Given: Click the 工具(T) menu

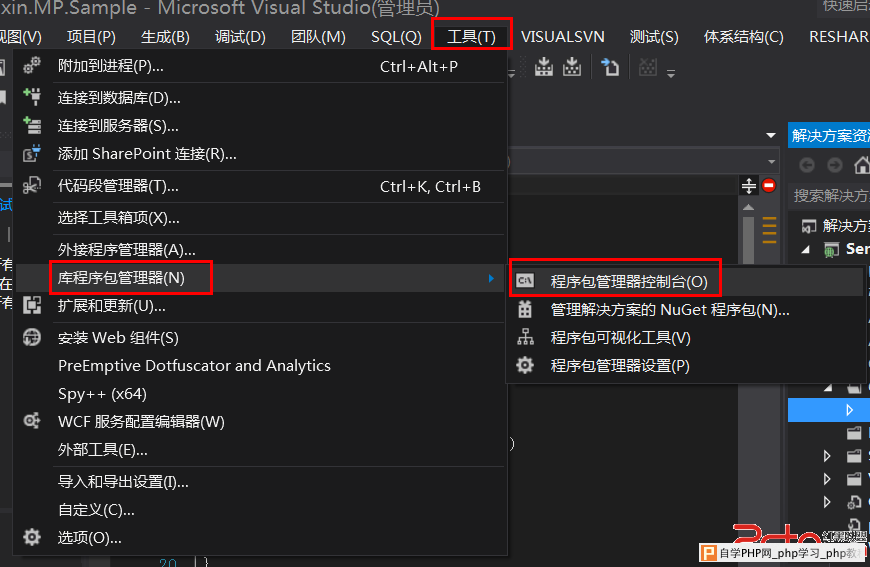Looking at the screenshot, I should click(471, 37).
